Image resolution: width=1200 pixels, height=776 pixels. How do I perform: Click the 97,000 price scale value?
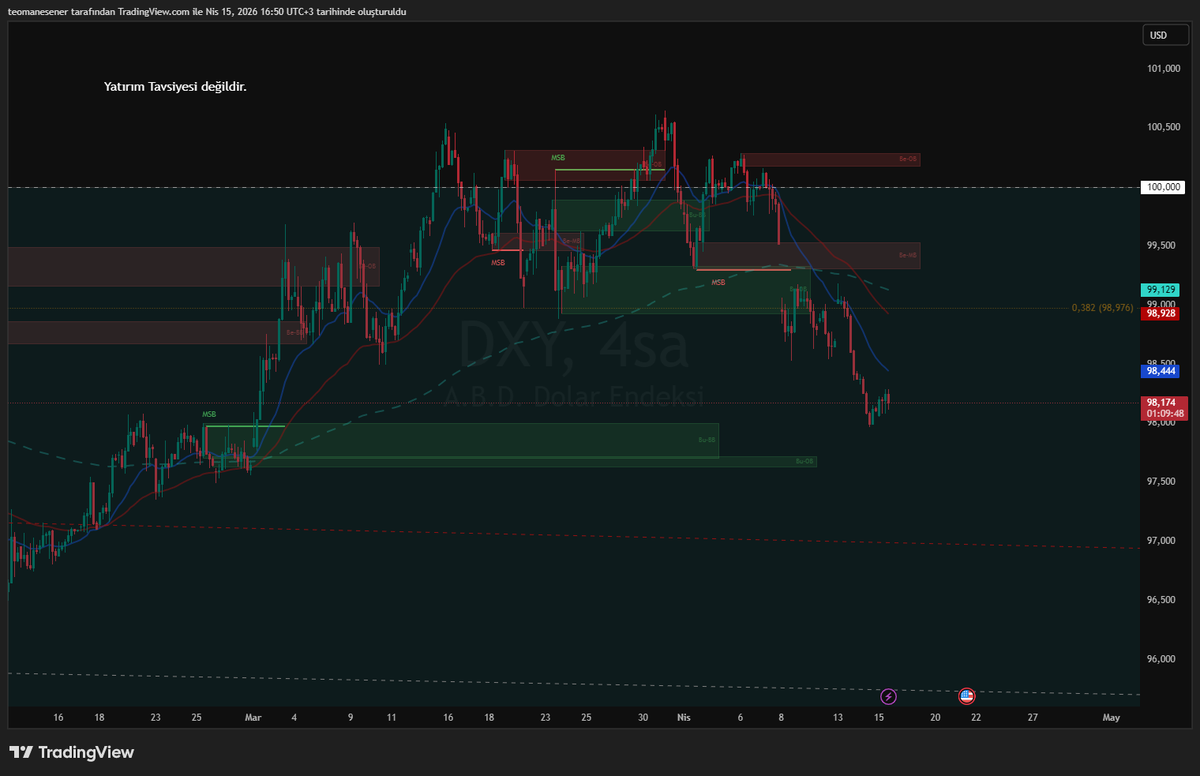[x=1162, y=540]
